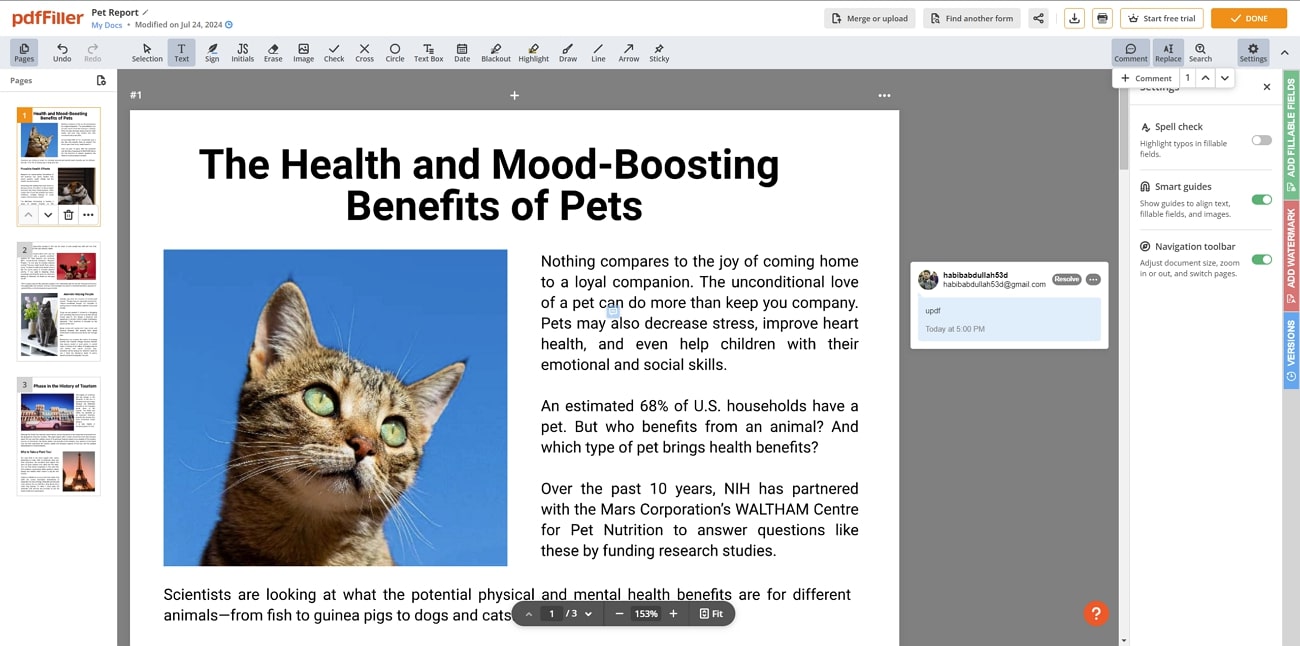Activate the Highlight tool

coord(533,52)
